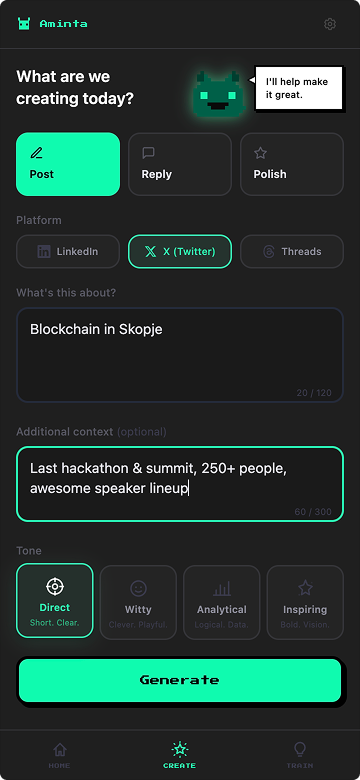Choose the Witty tone smiley icon
Viewport: 360px width, 780px height.
tap(138, 588)
